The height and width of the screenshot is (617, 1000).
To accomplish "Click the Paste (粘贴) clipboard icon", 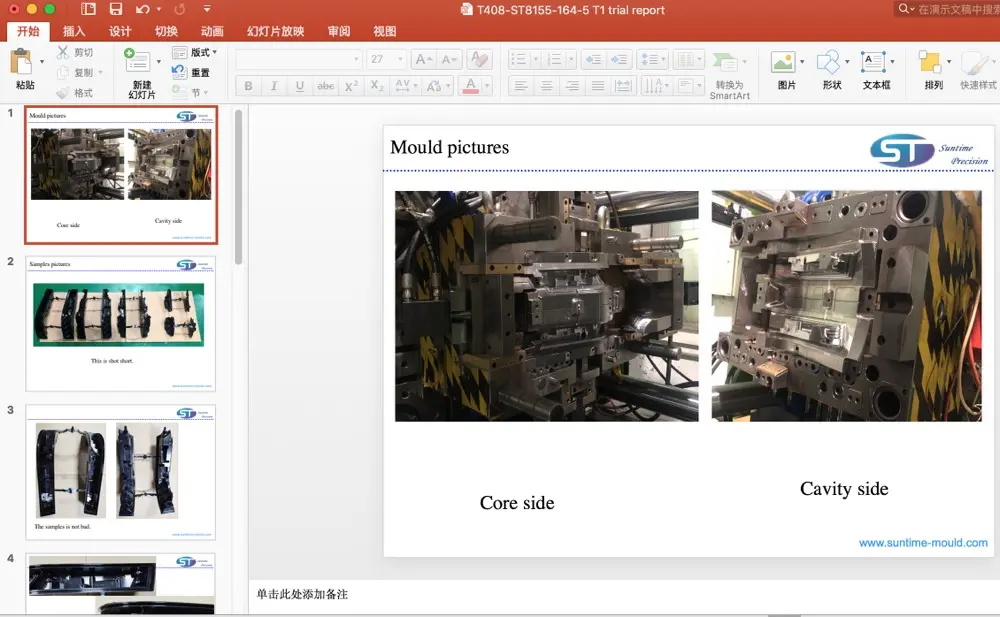I will (22, 62).
